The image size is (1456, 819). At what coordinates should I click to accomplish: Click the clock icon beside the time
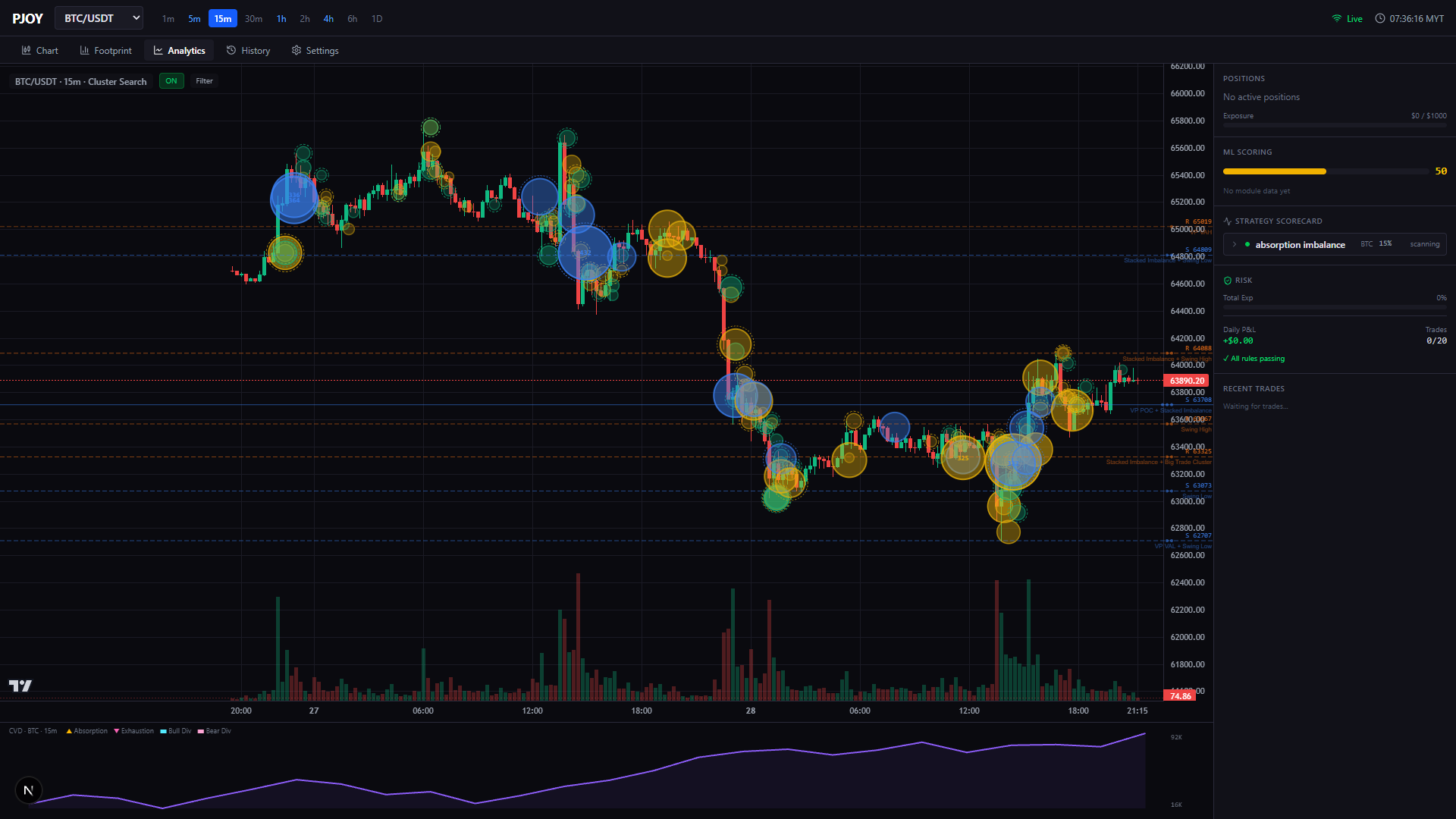[x=1380, y=19]
